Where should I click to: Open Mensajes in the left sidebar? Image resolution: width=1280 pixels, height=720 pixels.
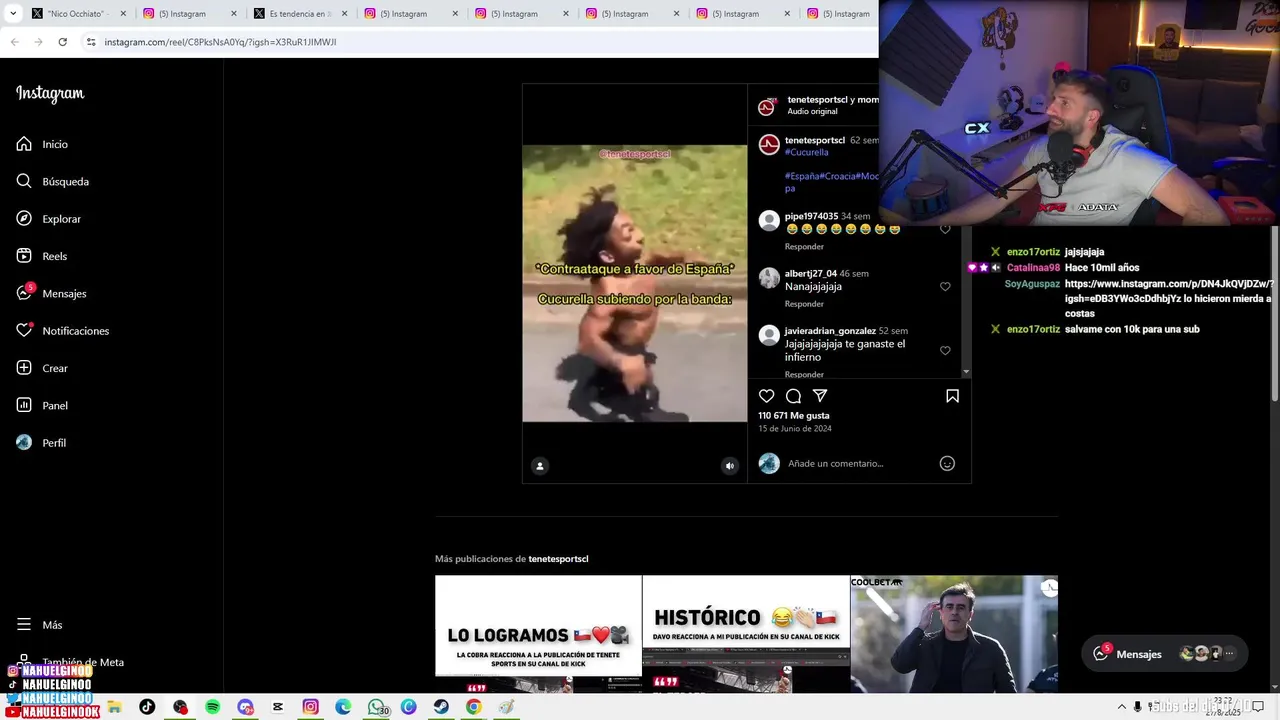[x=51, y=293]
